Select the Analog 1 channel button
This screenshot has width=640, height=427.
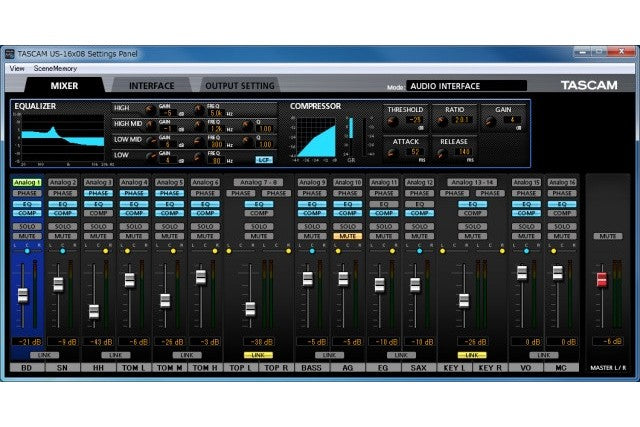coord(27,182)
